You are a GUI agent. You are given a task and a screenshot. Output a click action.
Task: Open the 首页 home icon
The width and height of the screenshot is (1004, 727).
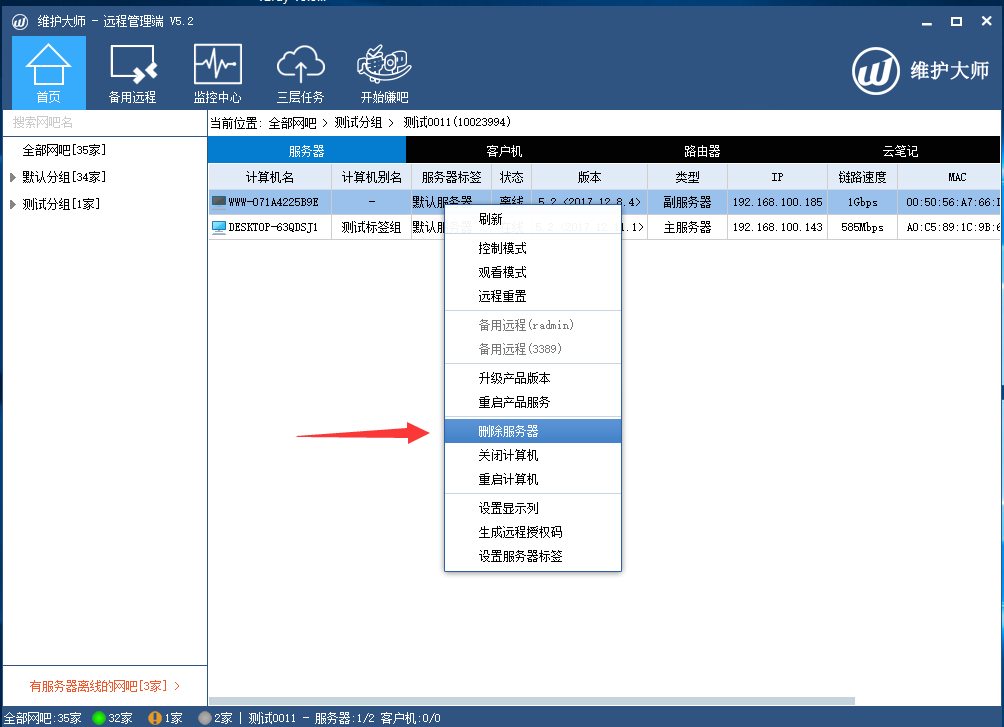(x=49, y=72)
